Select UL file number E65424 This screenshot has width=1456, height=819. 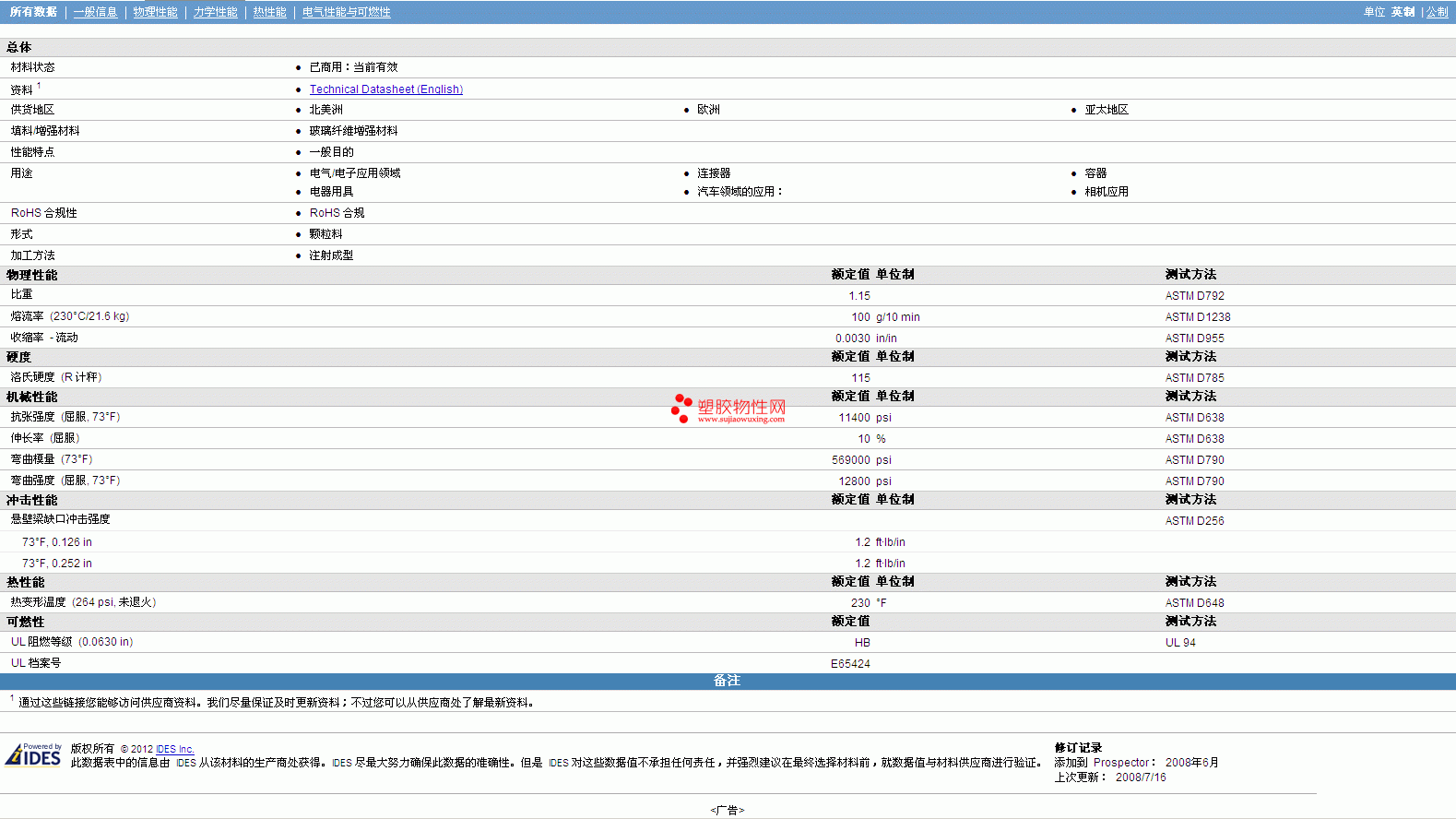(850, 664)
